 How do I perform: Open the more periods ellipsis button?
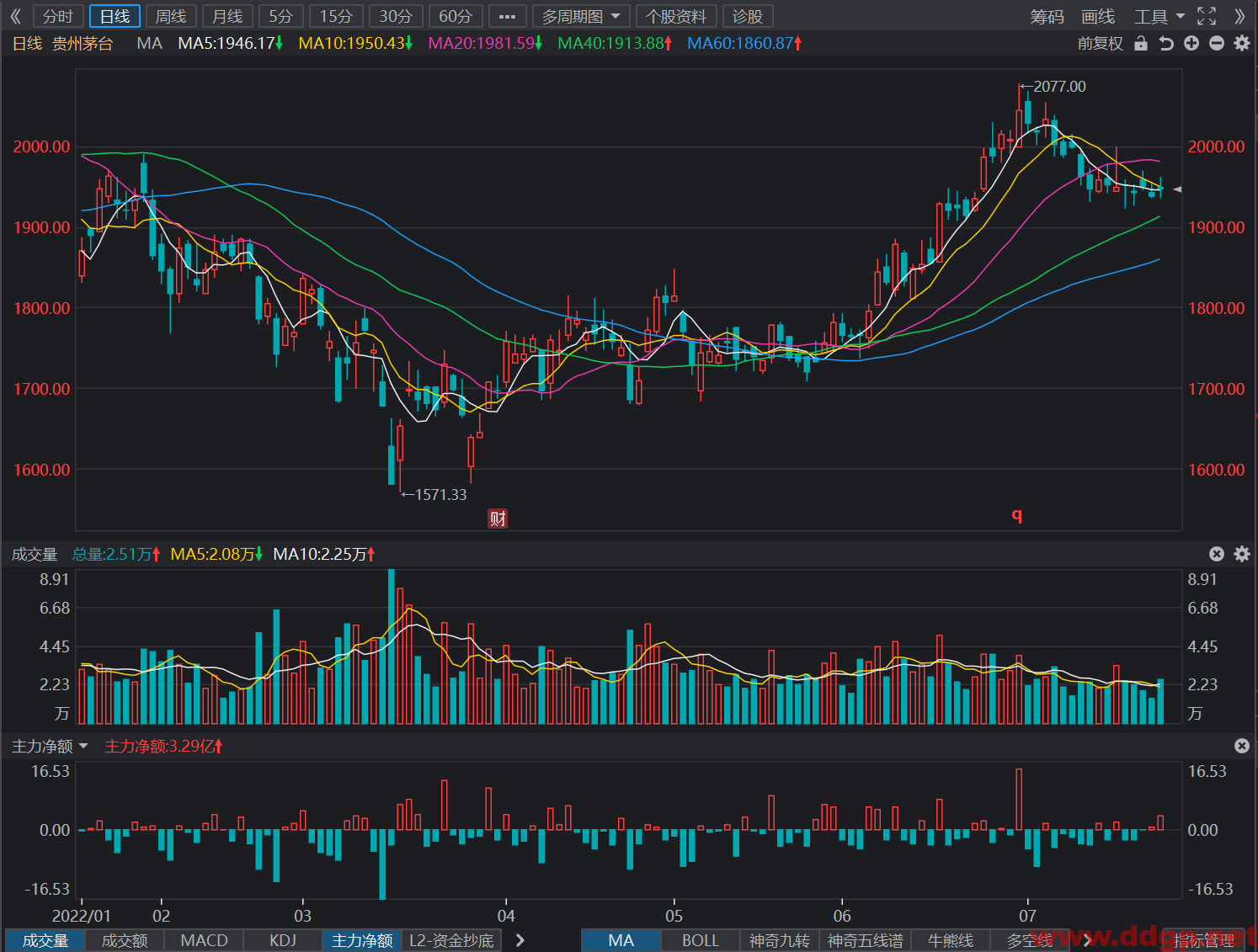[x=507, y=16]
